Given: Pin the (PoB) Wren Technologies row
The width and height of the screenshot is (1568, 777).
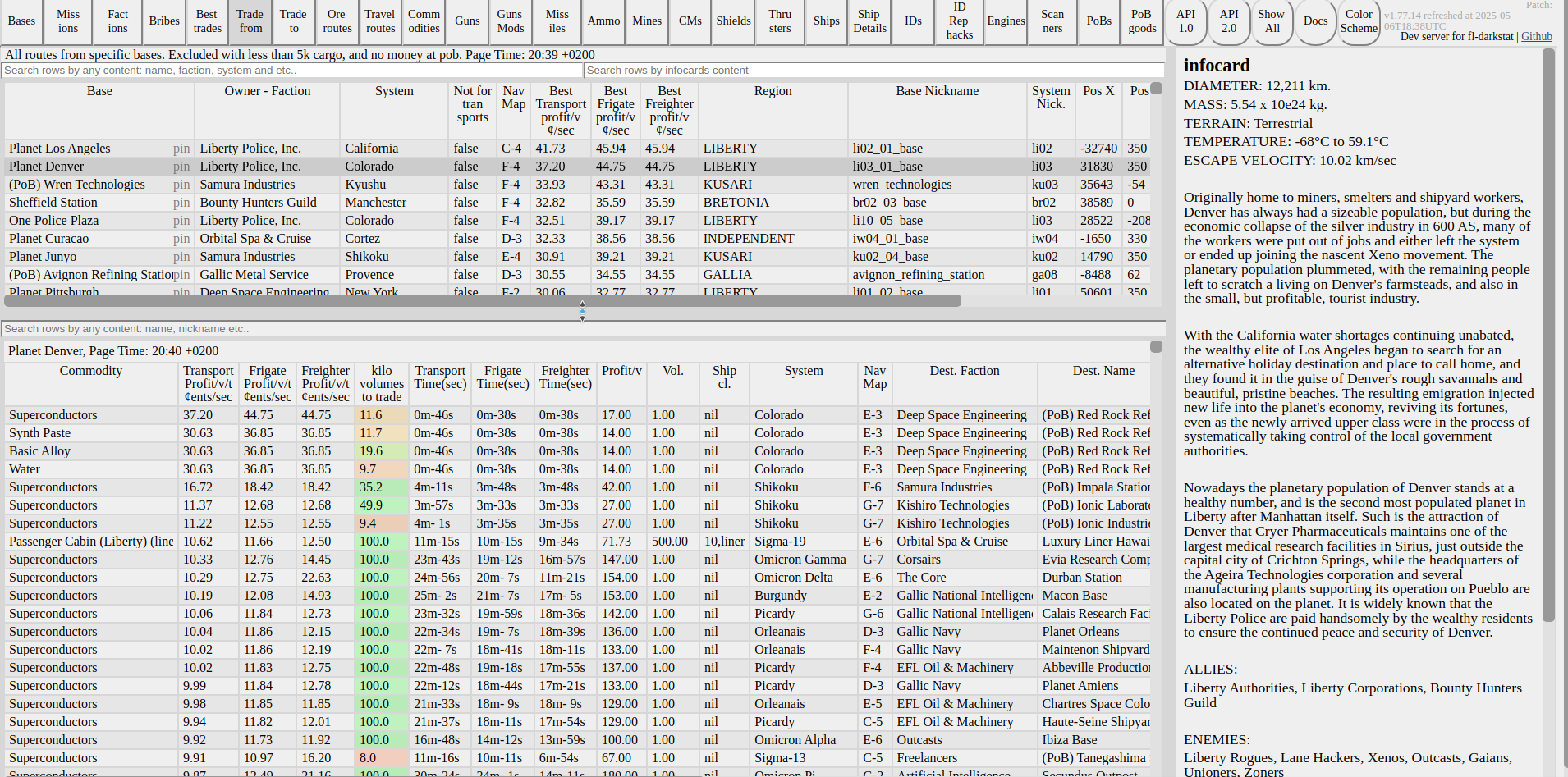Looking at the screenshot, I should (181, 185).
